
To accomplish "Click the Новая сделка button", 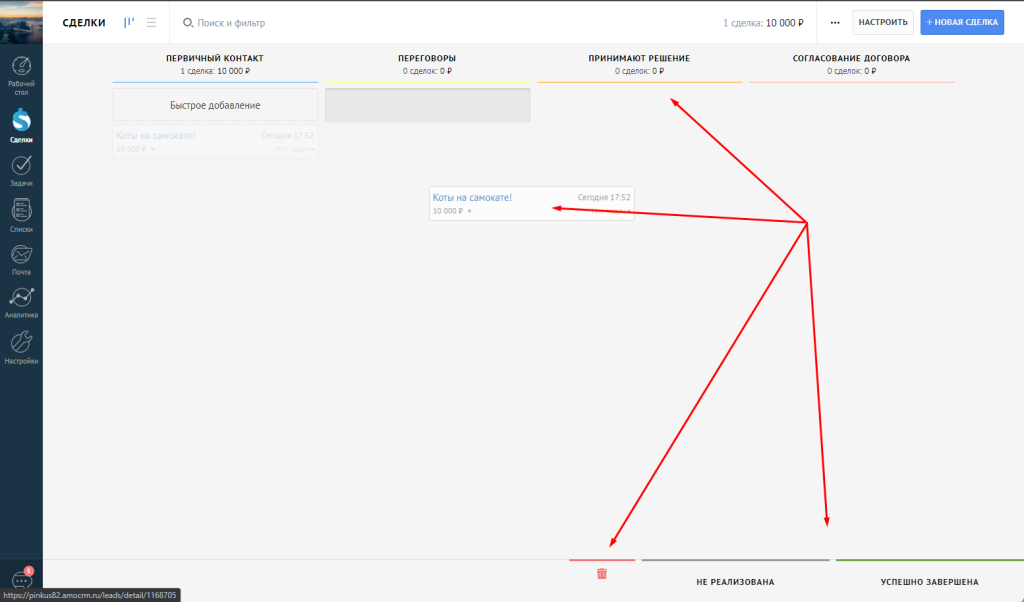I will coord(961,22).
